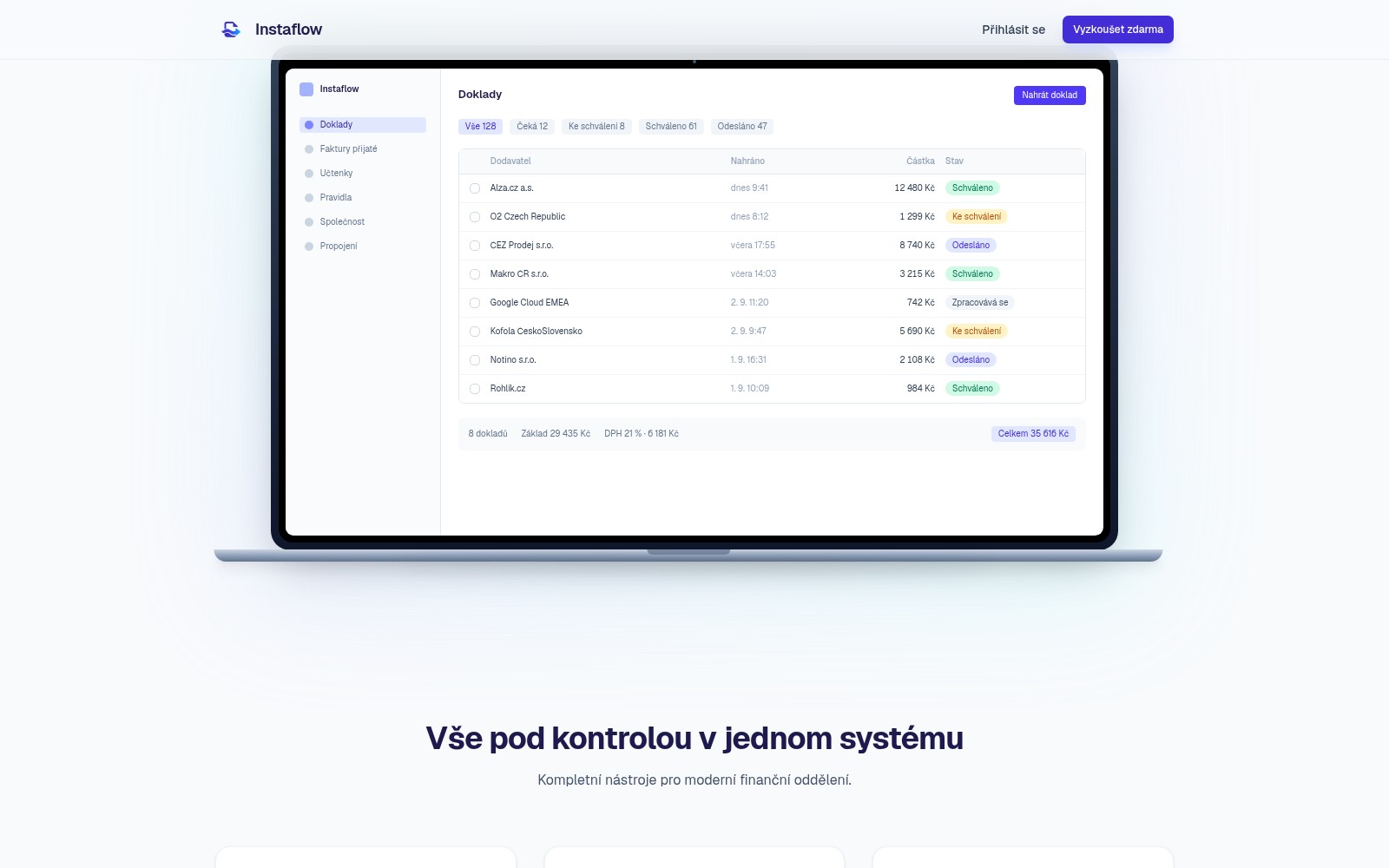Open Doklady in the sidebar

pos(363,125)
